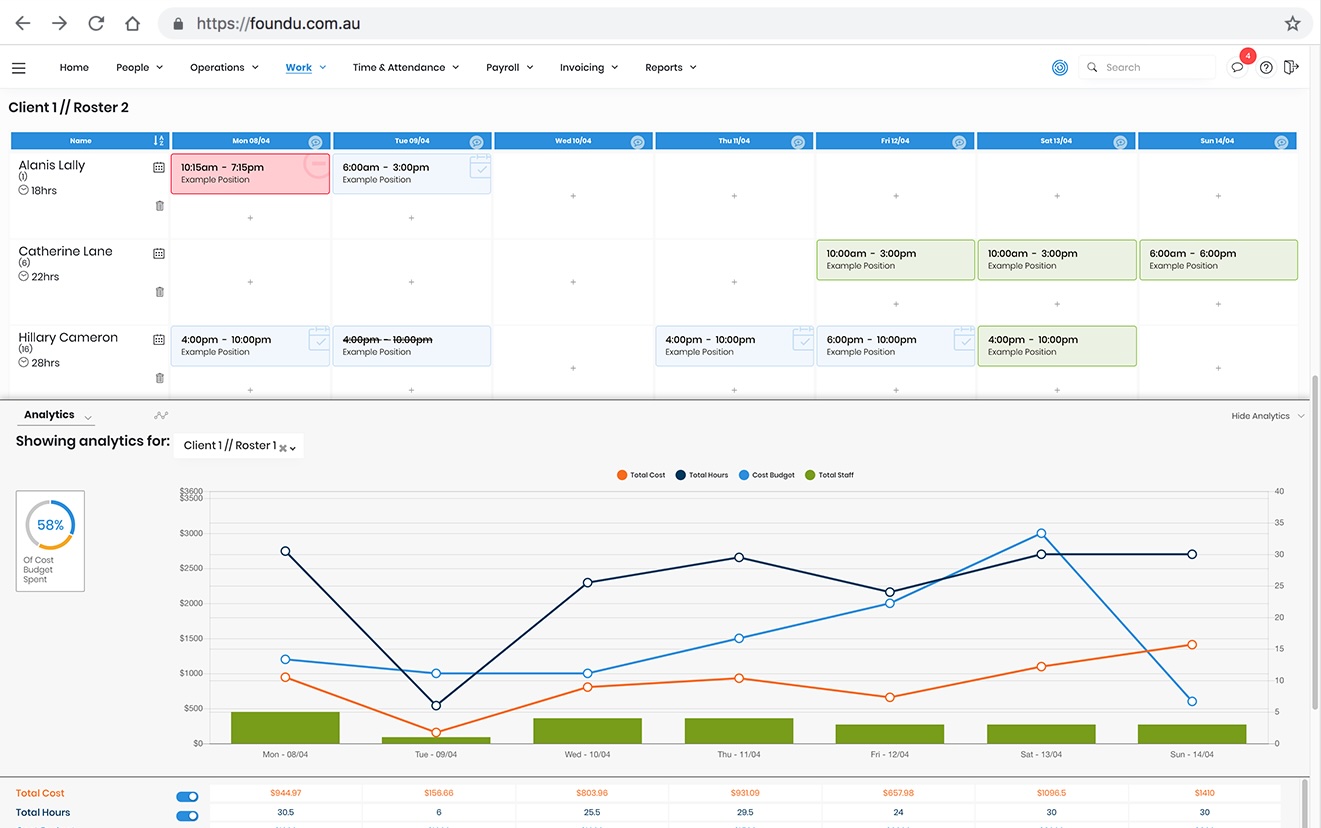Delete Catherine Lane row with trash icon

click(x=159, y=292)
